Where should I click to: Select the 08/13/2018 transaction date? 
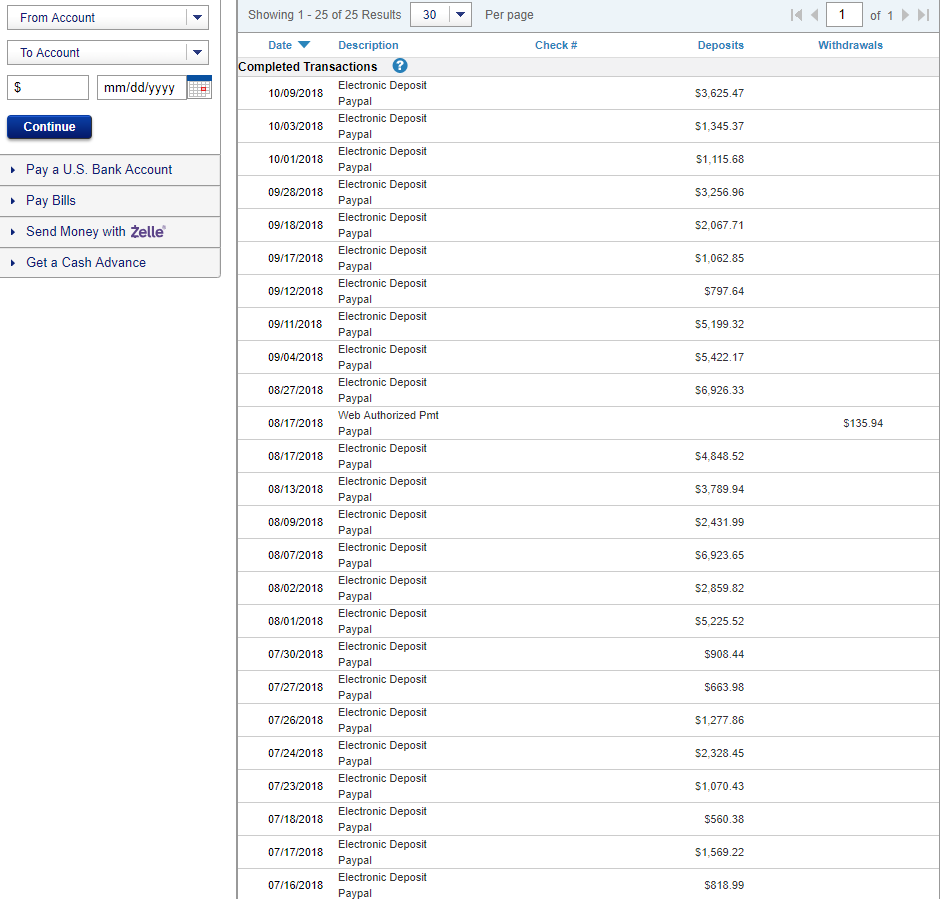coord(296,488)
